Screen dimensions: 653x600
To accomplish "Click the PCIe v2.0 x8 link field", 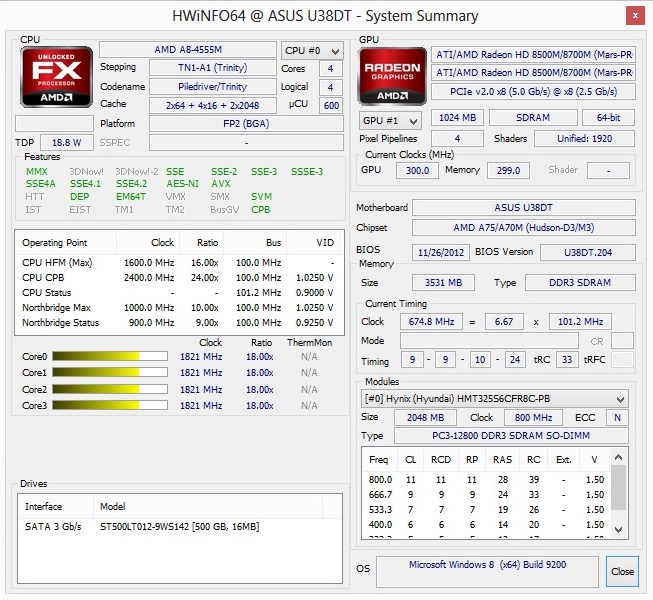I will (533, 92).
